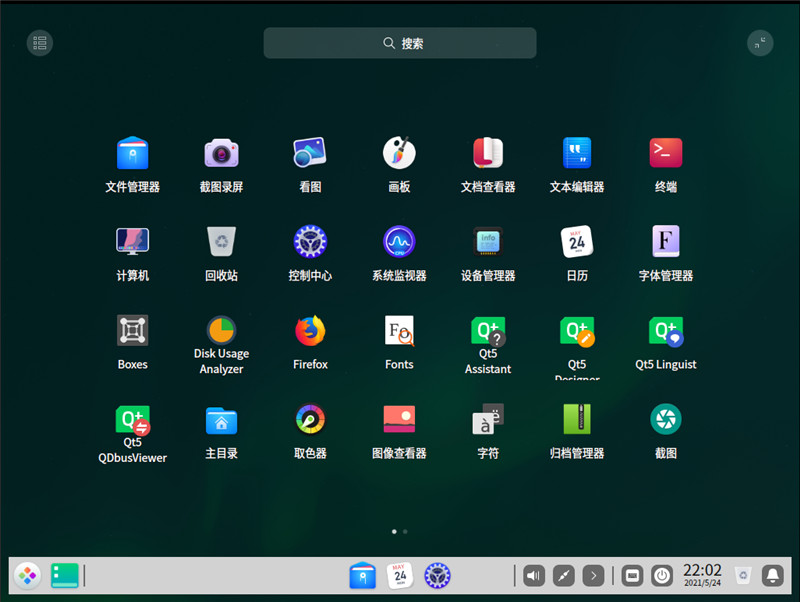Image resolution: width=800 pixels, height=602 pixels.
Task: Open 取色器 color picker app
Action: click(310, 420)
